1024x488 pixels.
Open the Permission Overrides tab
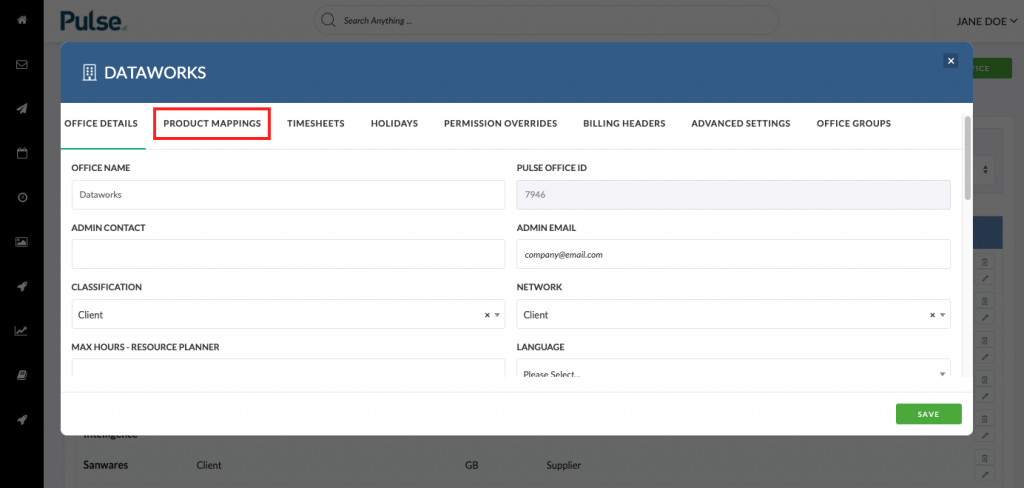point(500,123)
